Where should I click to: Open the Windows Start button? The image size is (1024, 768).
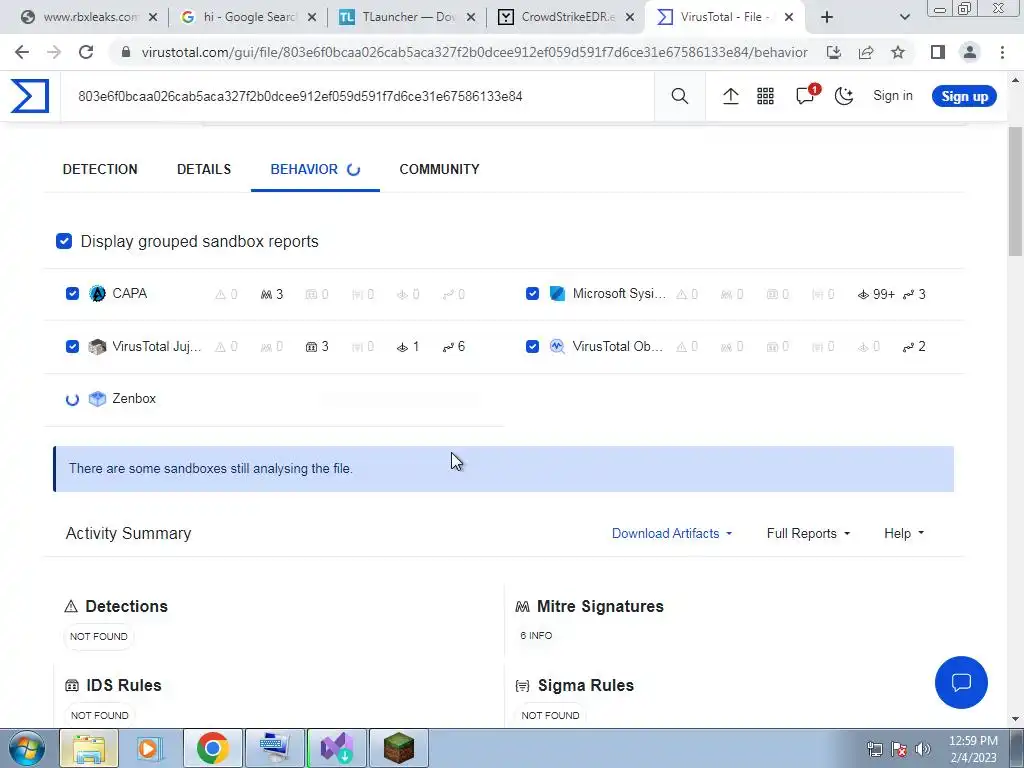click(27, 748)
